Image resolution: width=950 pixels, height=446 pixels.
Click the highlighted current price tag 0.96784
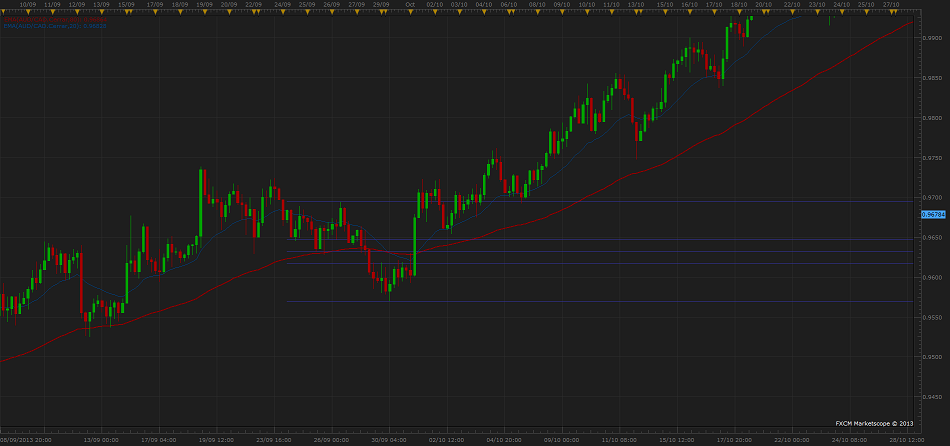pyautogui.click(x=931, y=213)
